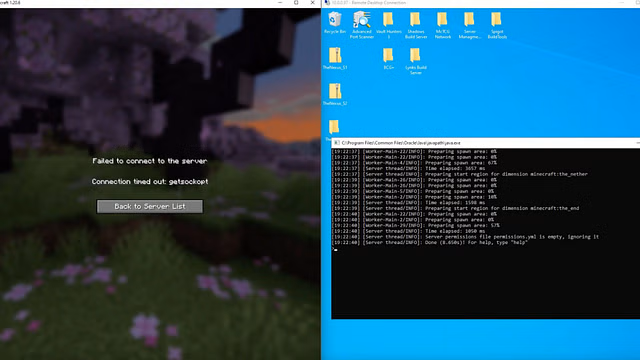Open the Recycle Bin desktop icon
The image size is (640, 360).
[x=335, y=23]
